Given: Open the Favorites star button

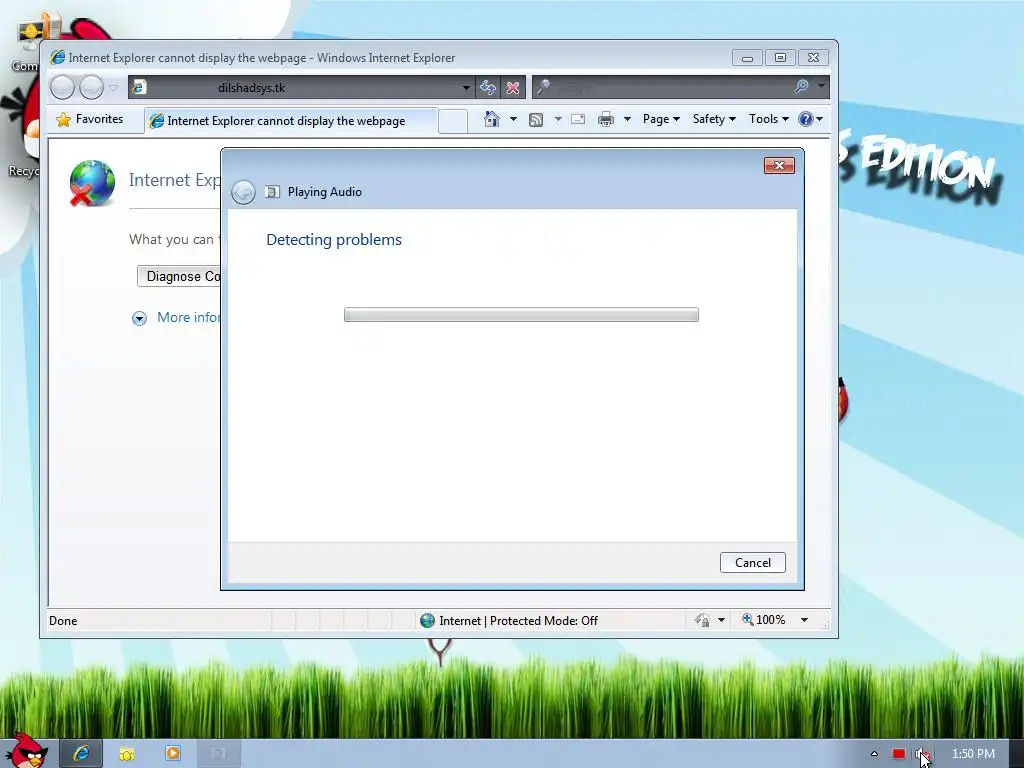Looking at the screenshot, I should pyautogui.click(x=90, y=119).
